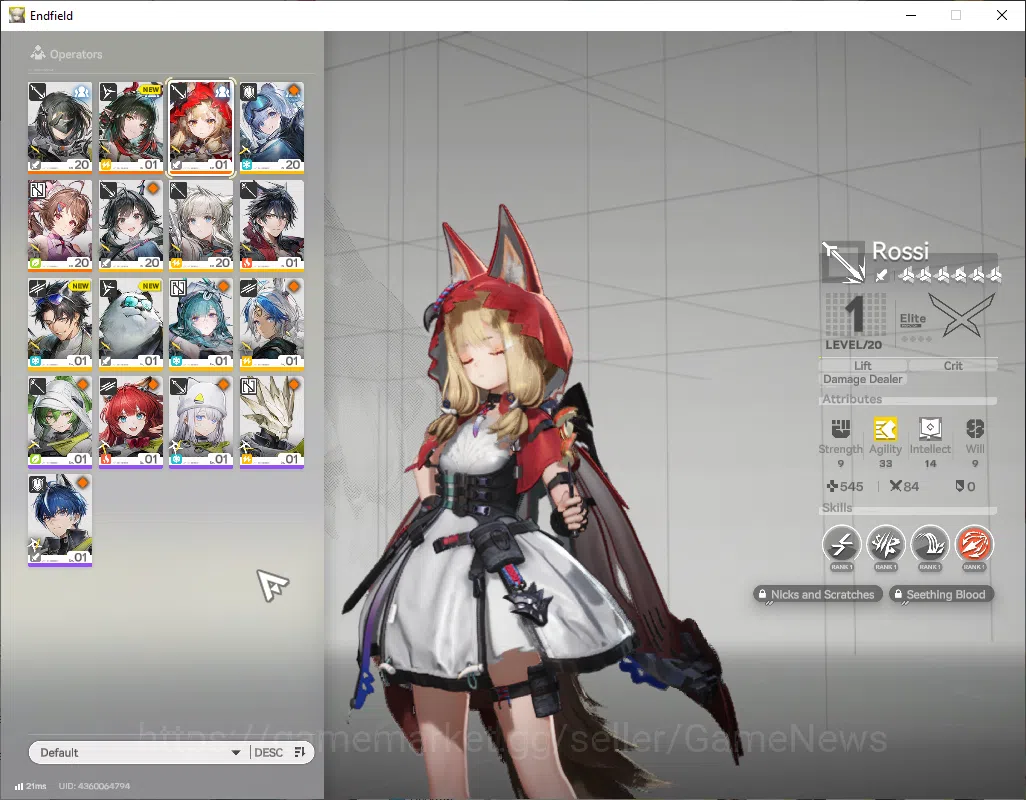Click the Elite crossed-swords emblem
Screen dimensions: 1026x800
[x=961, y=315]
